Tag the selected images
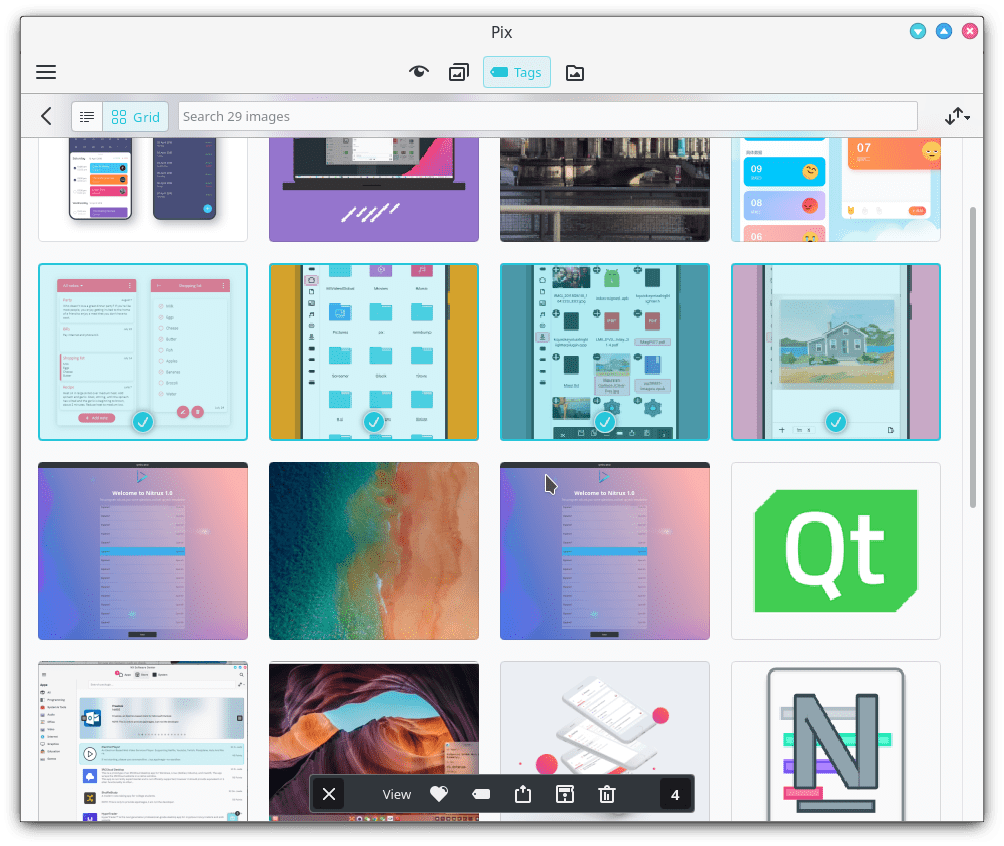 (480, 794)
